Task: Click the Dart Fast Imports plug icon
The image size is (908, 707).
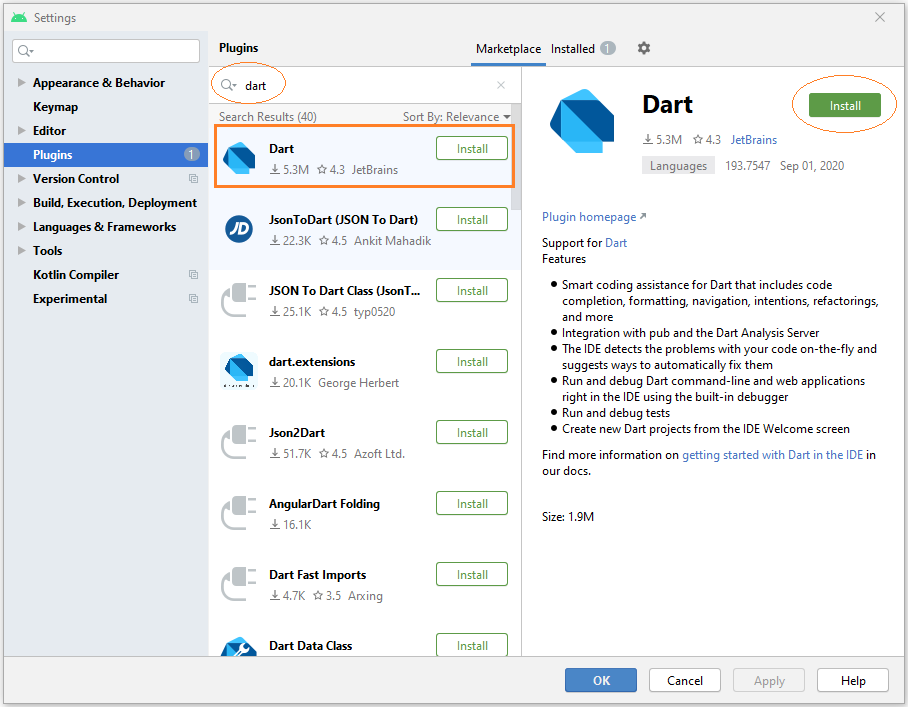Action: point(239,584)
